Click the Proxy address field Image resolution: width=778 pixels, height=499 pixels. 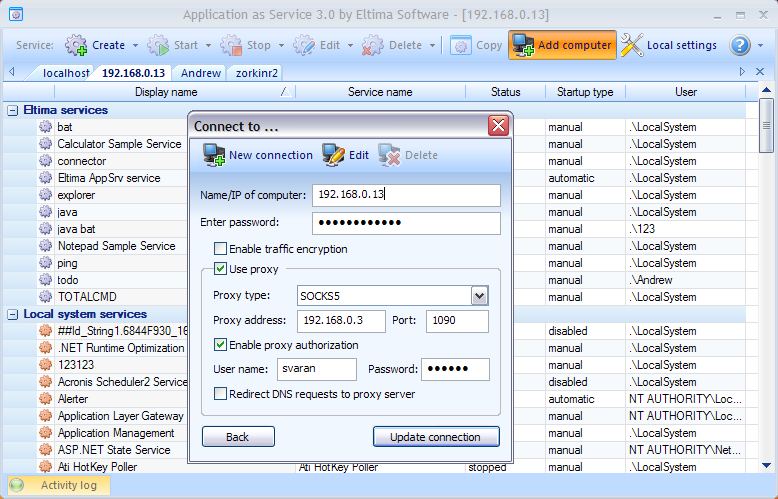[x=341, y=321]
